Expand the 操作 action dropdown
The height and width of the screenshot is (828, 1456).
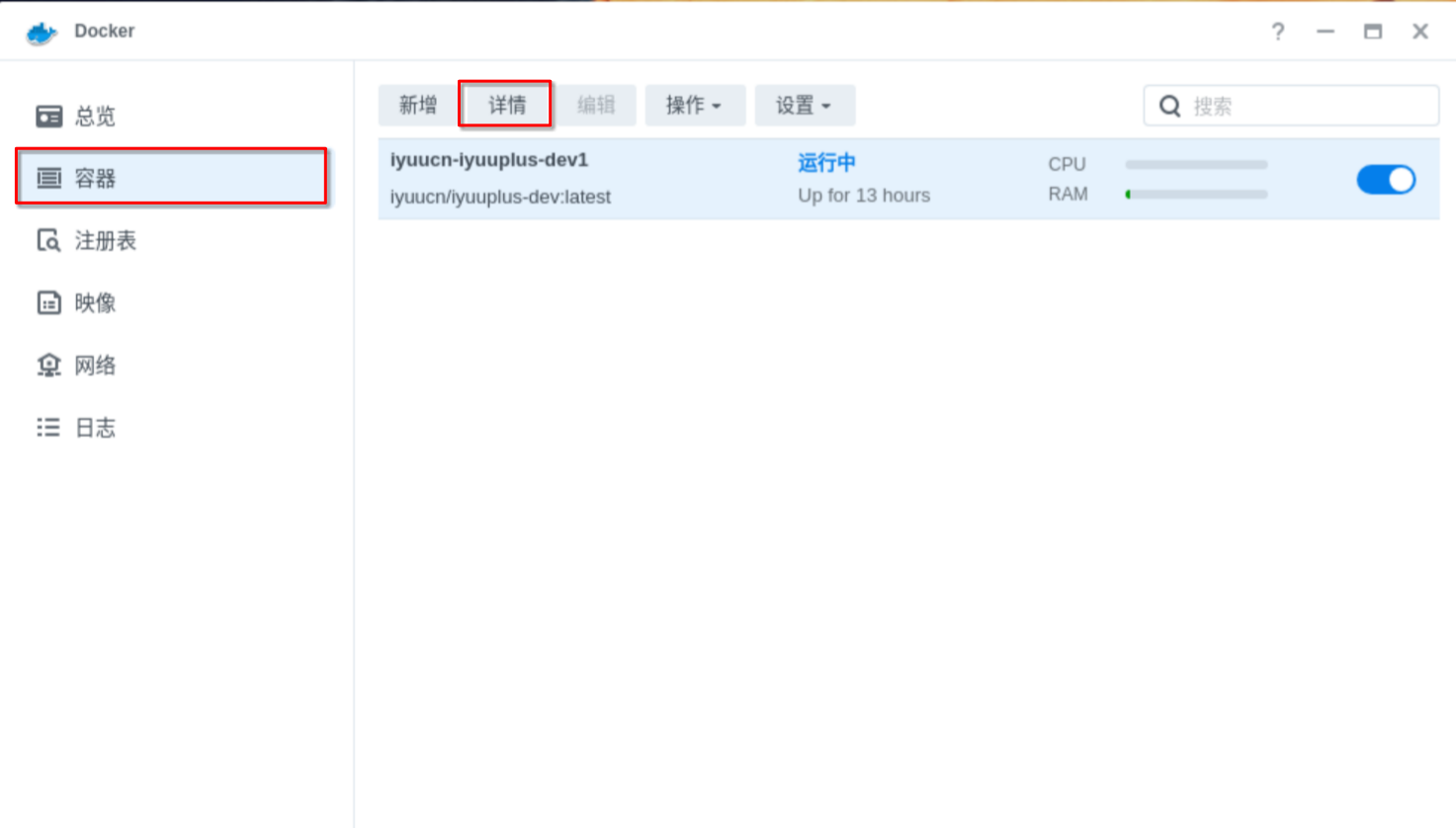click(x=695, y=105)
